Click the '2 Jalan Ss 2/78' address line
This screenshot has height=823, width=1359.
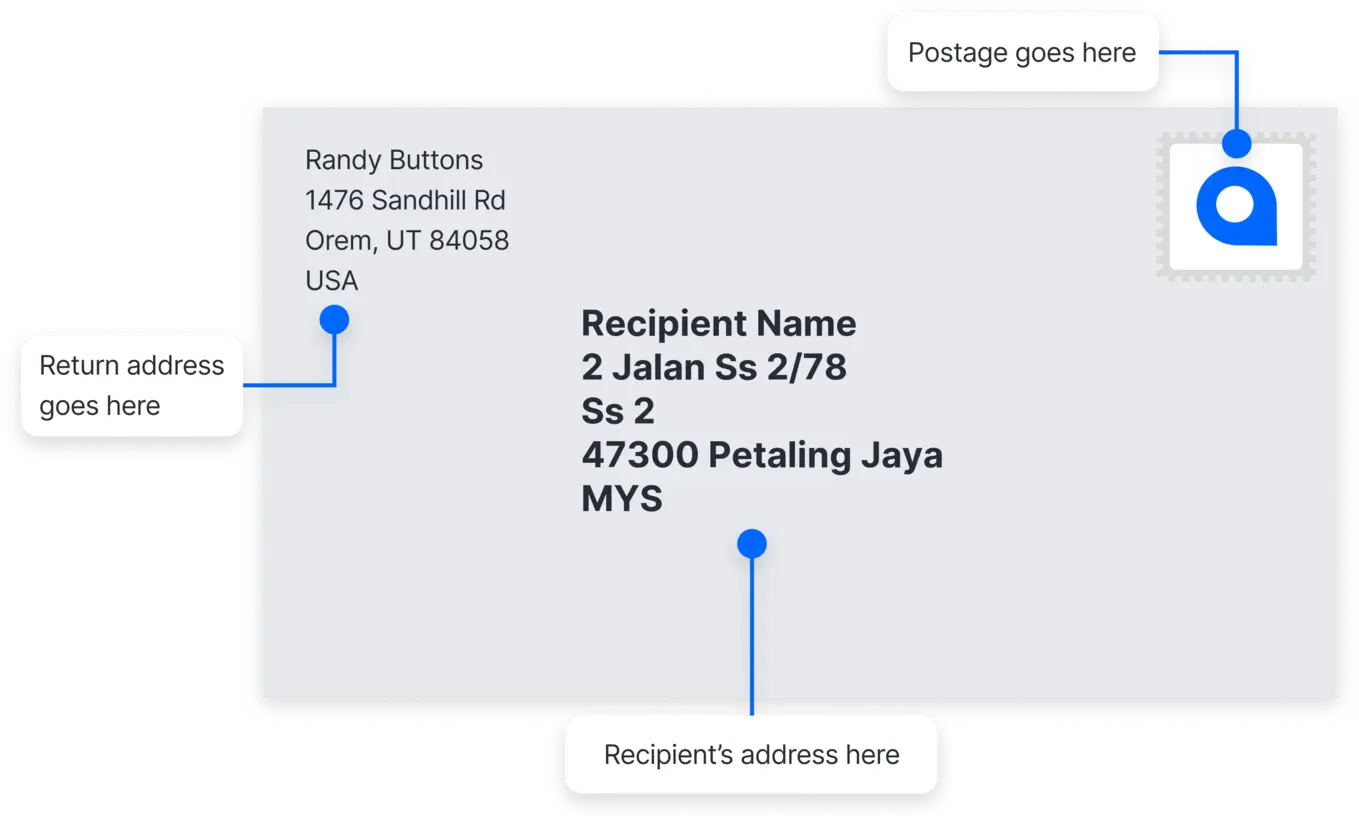click(x=714, y=368)
